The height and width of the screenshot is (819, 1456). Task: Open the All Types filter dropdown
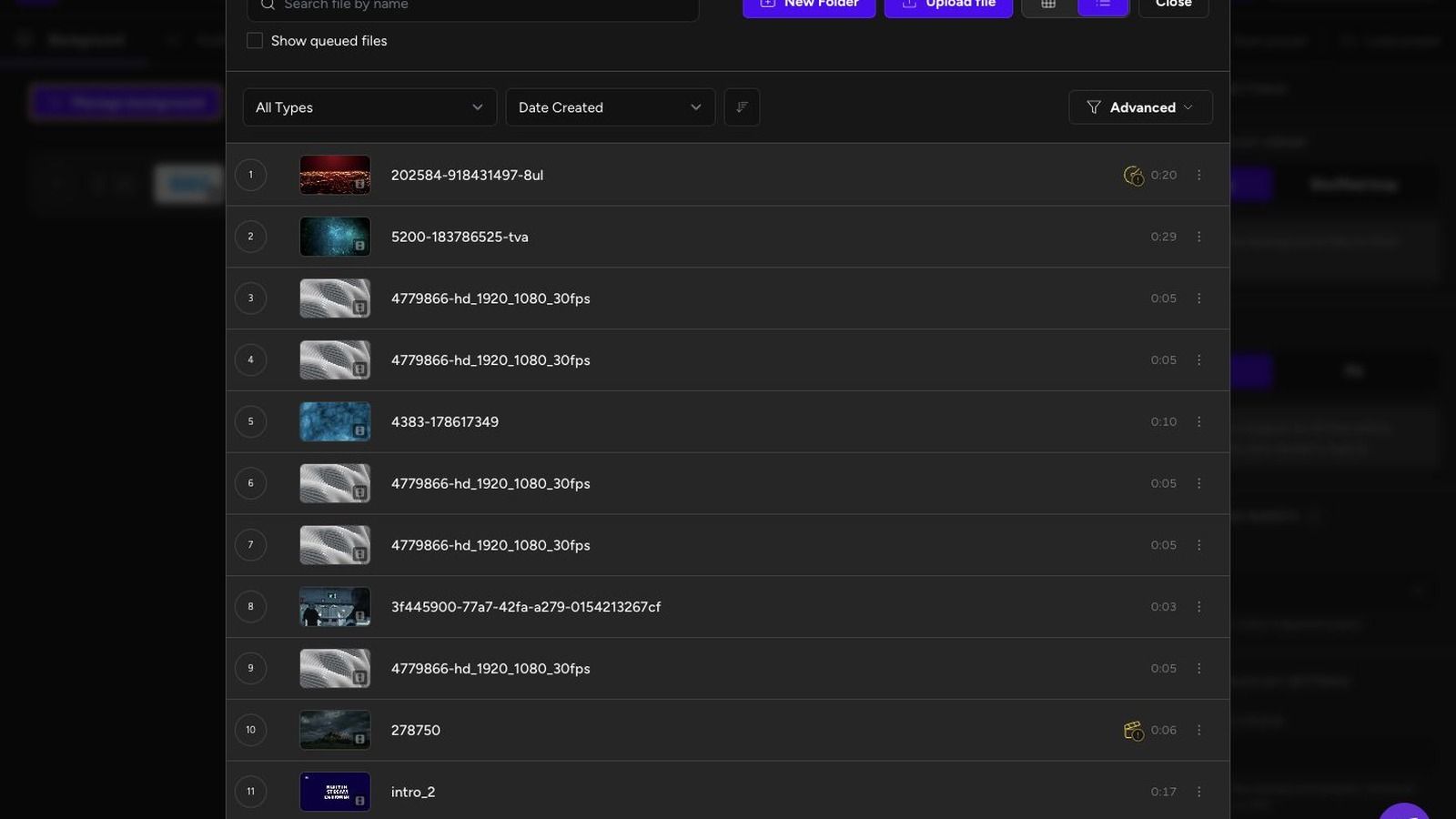[x=369, y=107]
